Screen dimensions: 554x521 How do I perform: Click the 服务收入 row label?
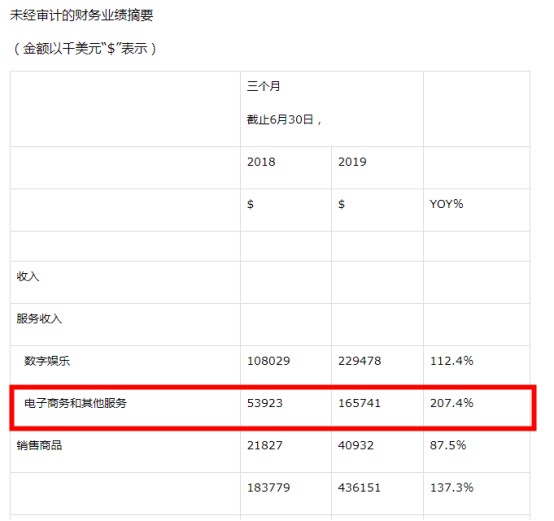tap(39, 319)
